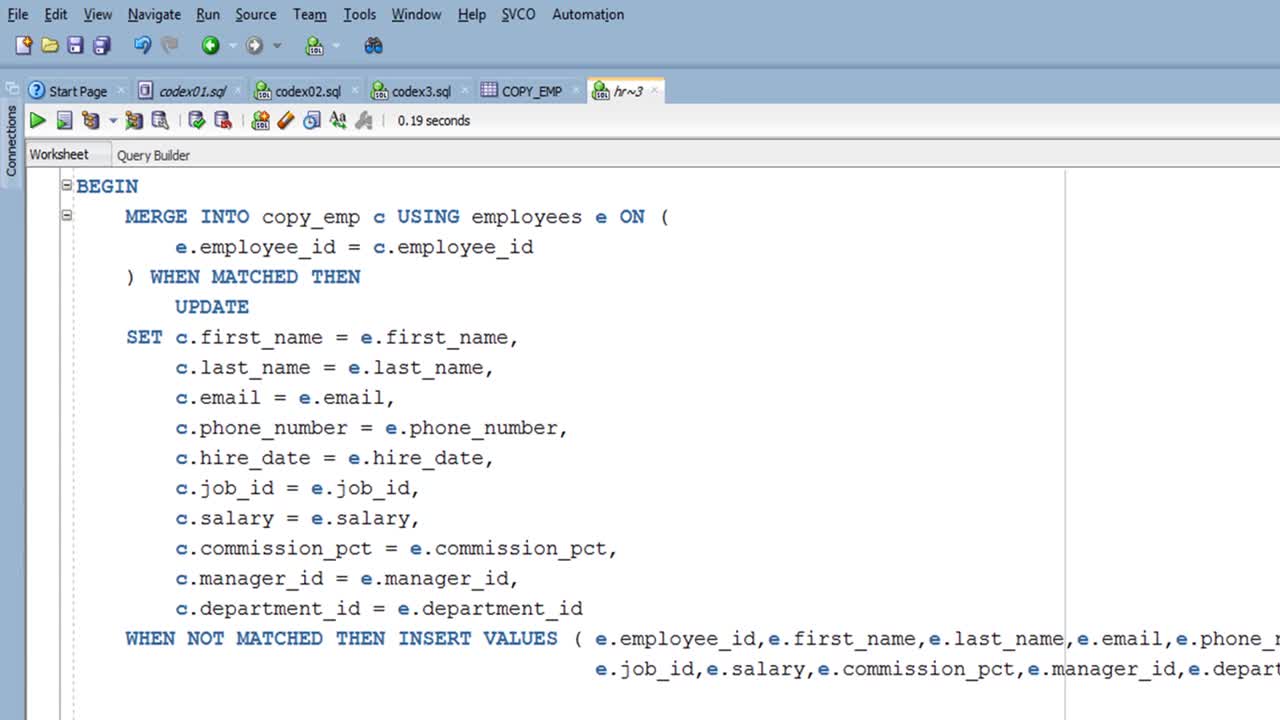Click the Aa change-case icon
This screenshot has height=720, width=1280.
[338, 121]
